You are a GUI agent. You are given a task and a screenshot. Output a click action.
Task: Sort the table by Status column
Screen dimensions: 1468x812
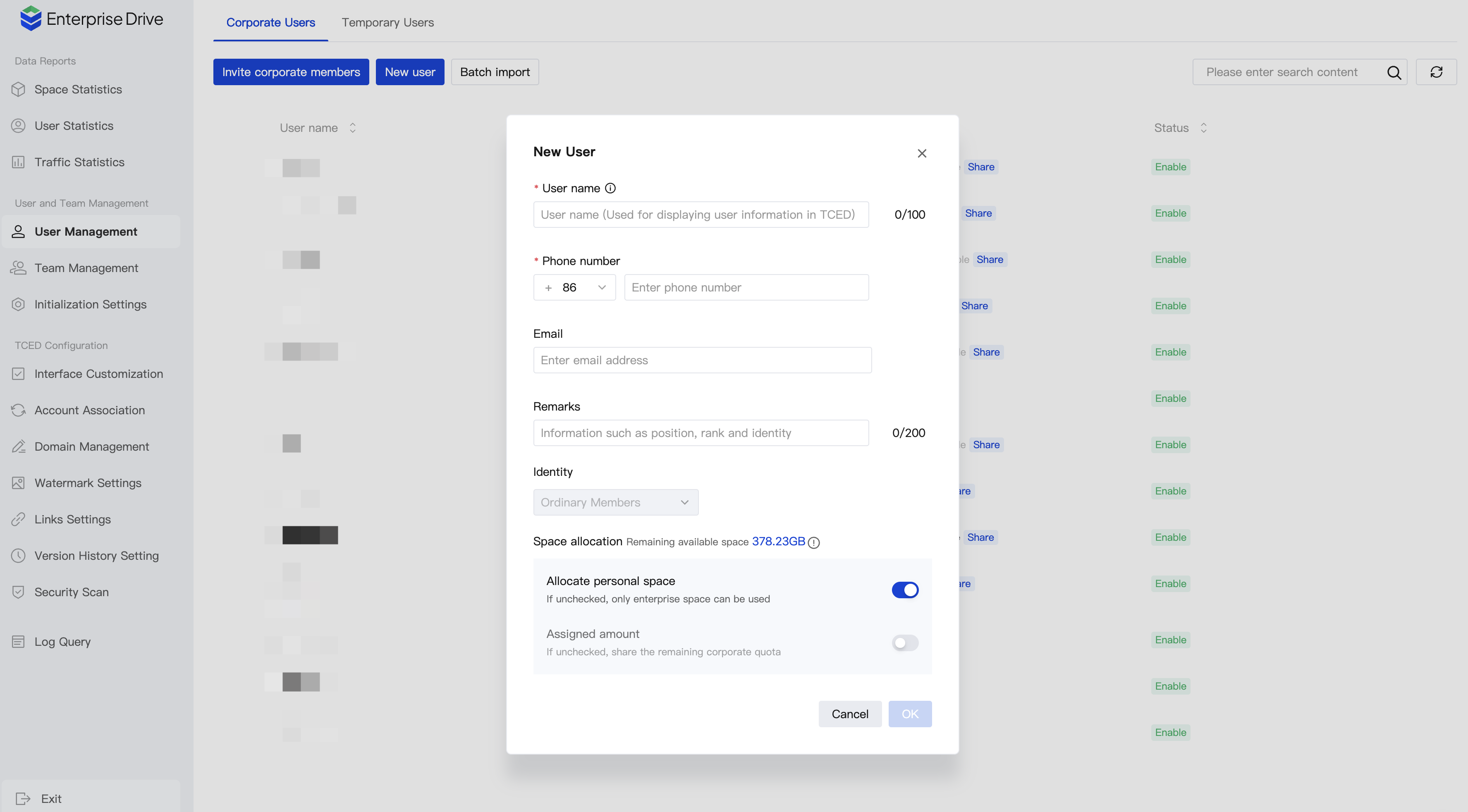click(1203, 128)
